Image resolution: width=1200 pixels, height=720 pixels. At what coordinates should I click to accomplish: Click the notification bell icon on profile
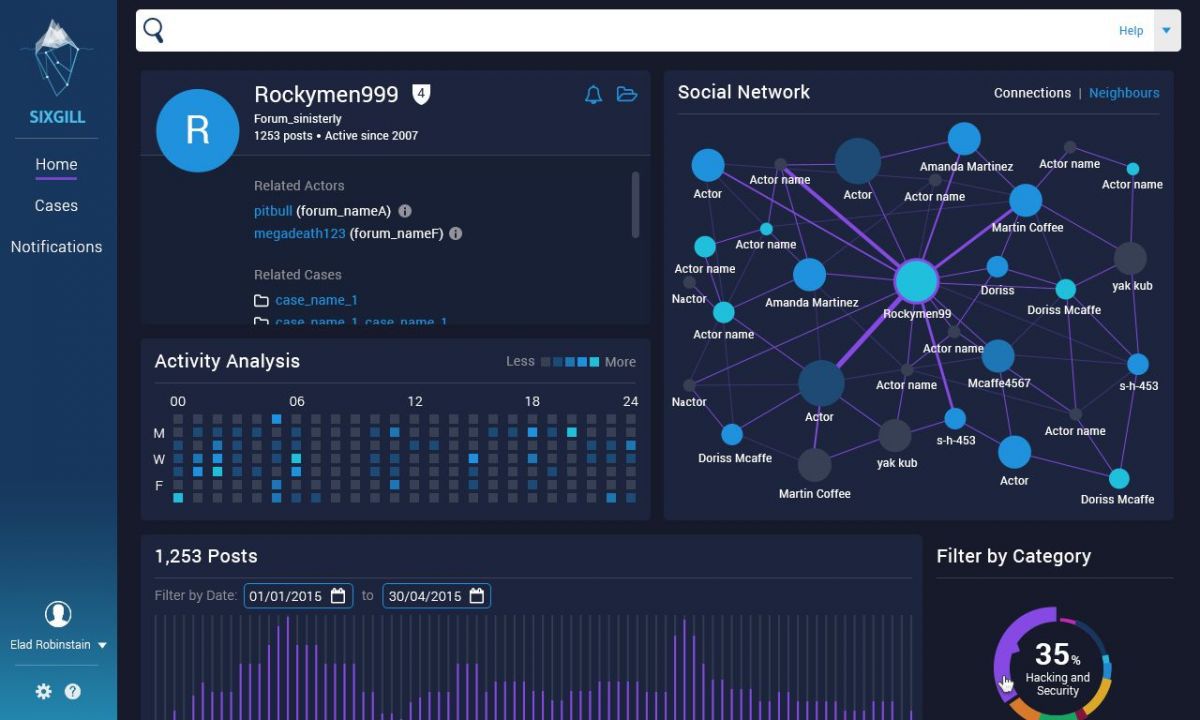point(593,95)
